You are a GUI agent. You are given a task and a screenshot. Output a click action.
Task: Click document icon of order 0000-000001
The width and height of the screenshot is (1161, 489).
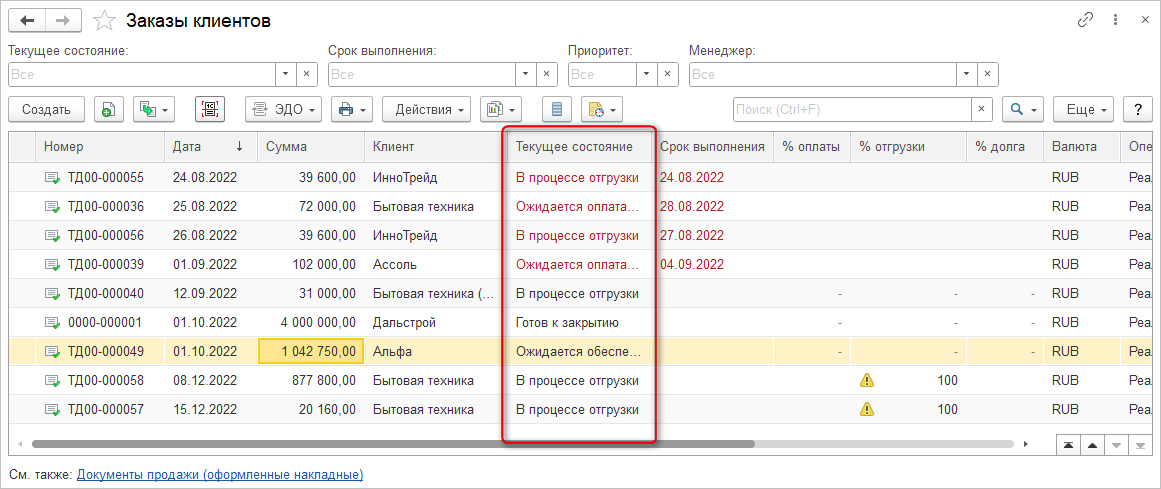coord(53,323)
